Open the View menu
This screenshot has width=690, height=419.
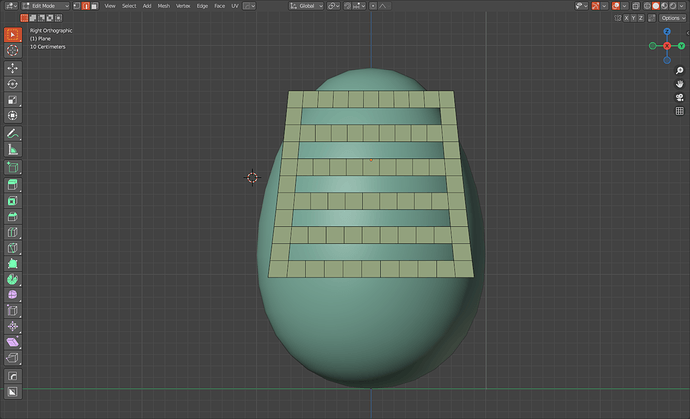(x=110, y=6)
